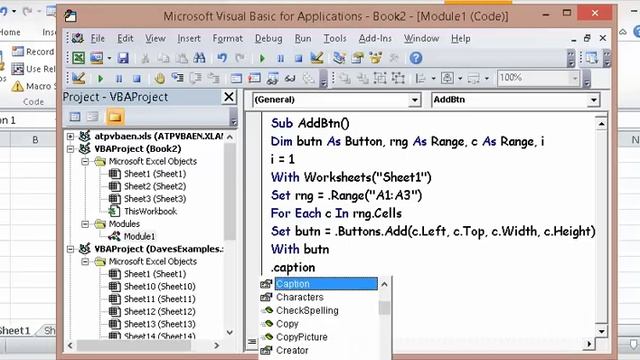640x360 pixels.
Task: Toggle Breakpoint with the hand icon
Action: pos(159,78)
